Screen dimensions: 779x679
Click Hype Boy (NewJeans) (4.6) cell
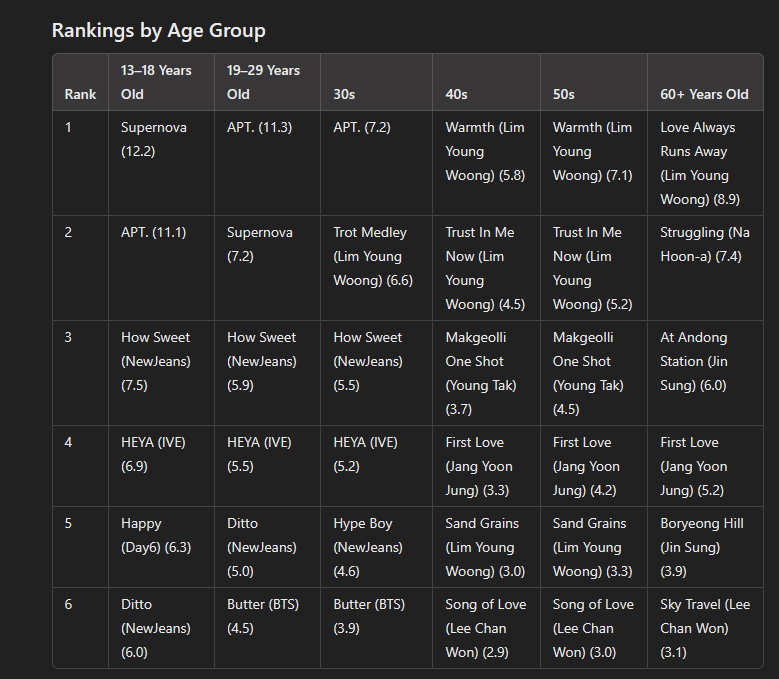(377, 547)
